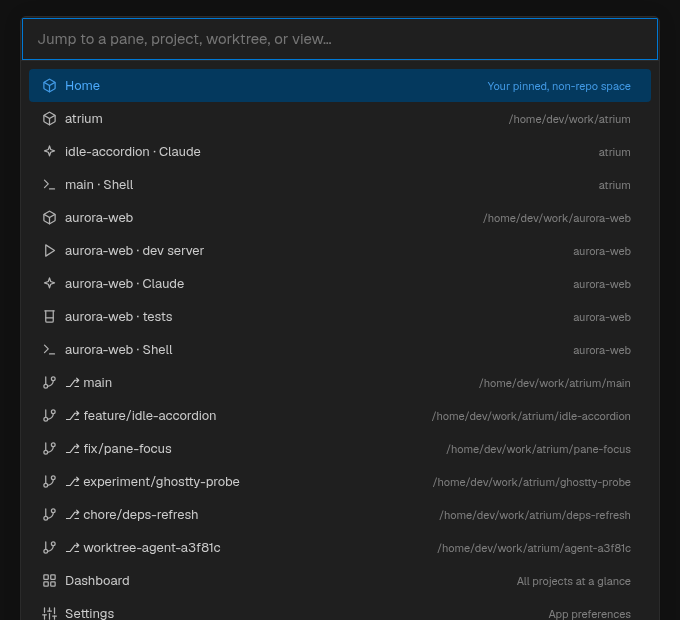This screenshot has height=620, width=680.
Task: Open the aurora-web · Claude pane
Action: click(x=340, y=284)
